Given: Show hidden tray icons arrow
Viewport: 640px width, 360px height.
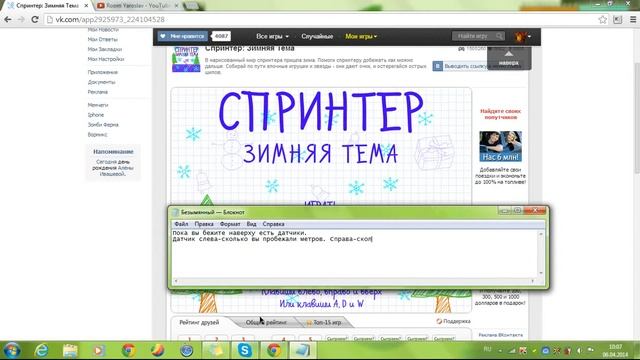Looking at the screenshot, I should (x=500, y=350).
